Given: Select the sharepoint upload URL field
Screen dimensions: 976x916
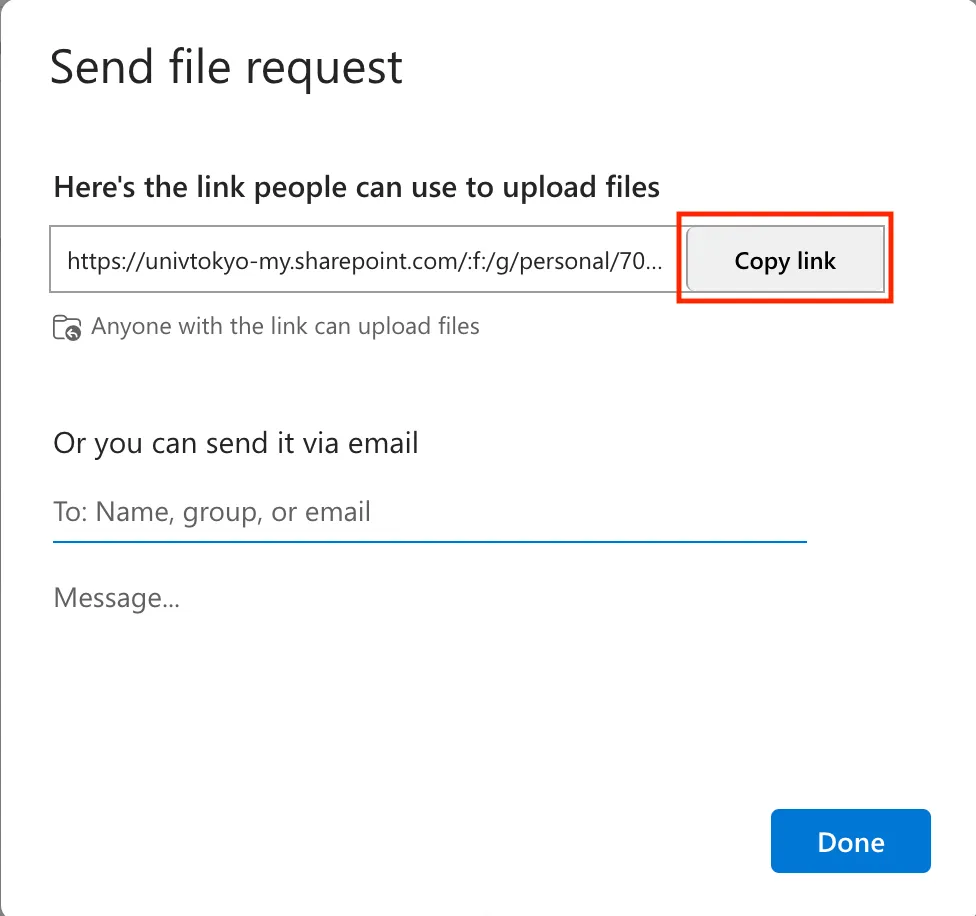Looking at the screenshot, I should pos(368,259).
